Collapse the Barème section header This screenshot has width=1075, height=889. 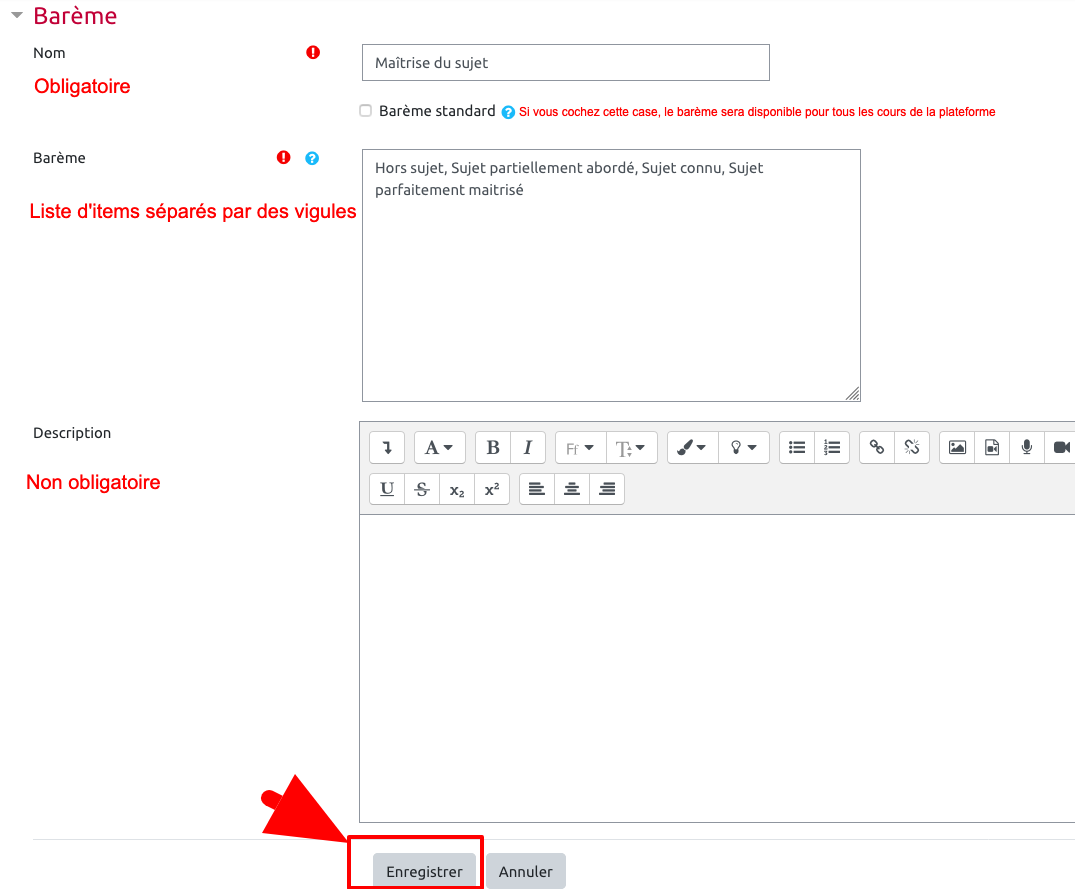[16, 16]
